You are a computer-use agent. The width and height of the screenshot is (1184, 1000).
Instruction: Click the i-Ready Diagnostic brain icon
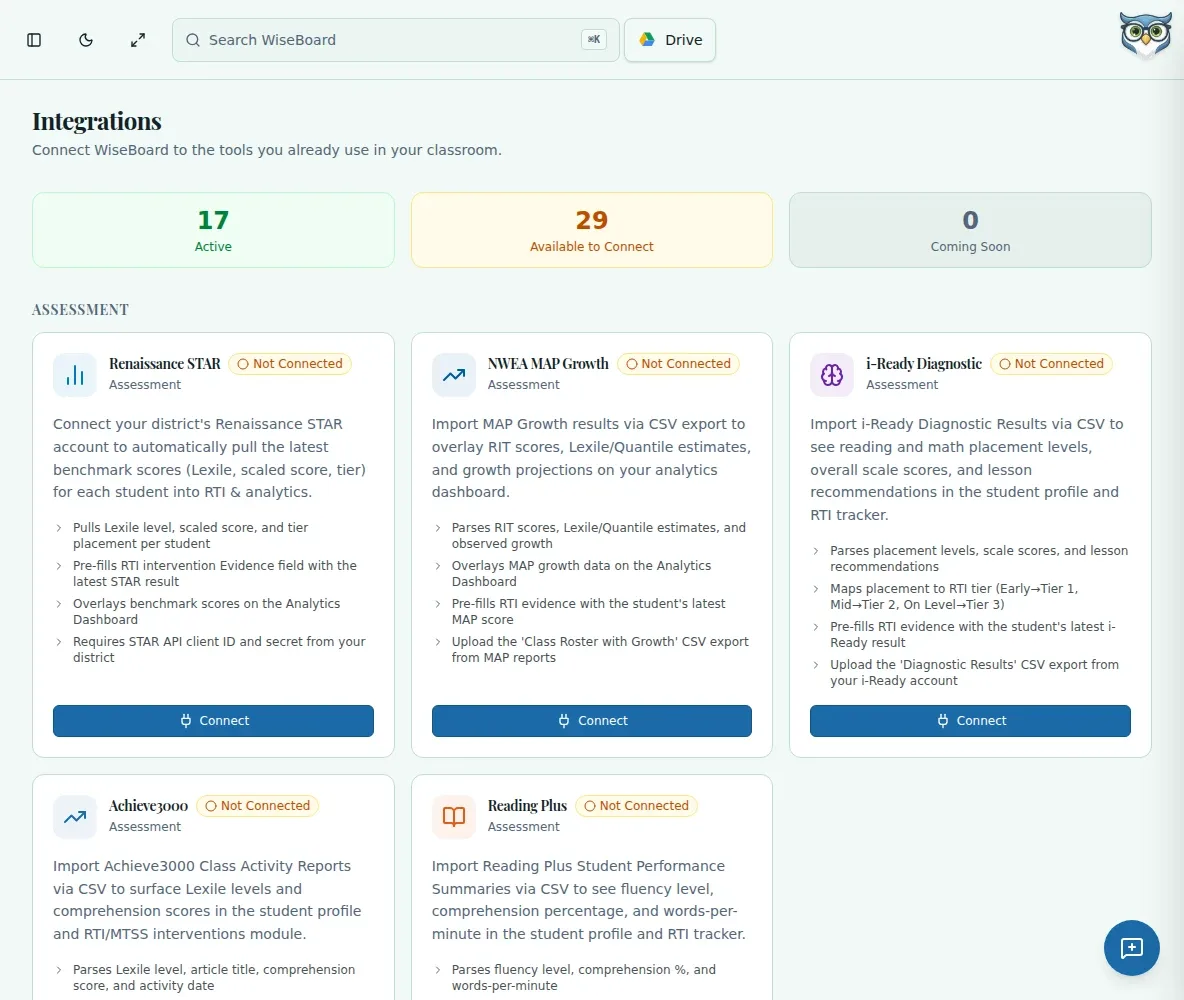click(x=832, y=375)
